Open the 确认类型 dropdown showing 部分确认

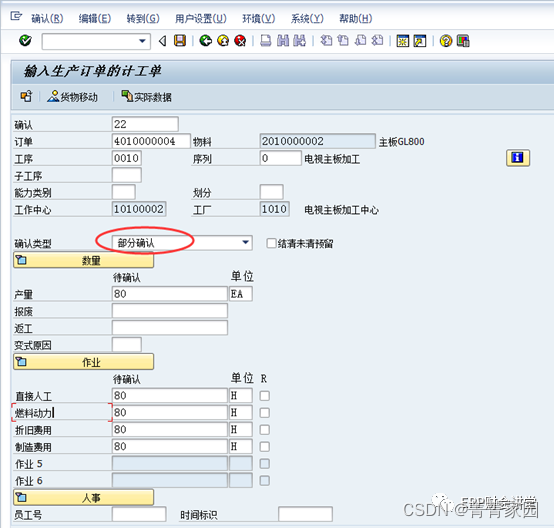tap(182, 243)
